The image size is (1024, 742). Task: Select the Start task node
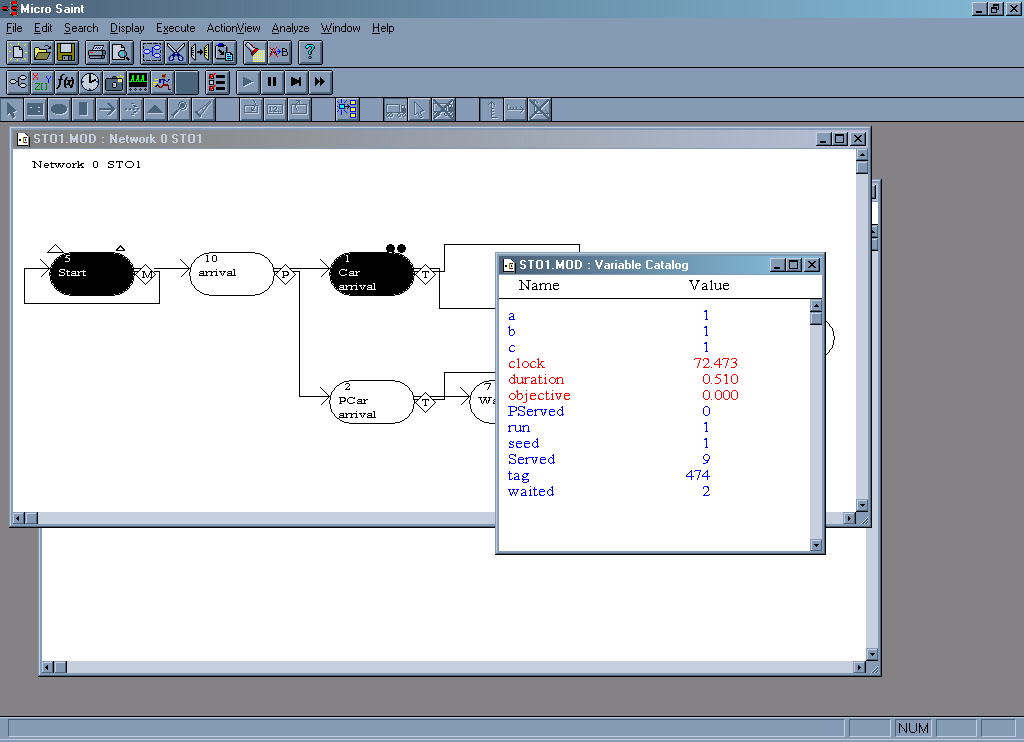[x=92, y=274]
